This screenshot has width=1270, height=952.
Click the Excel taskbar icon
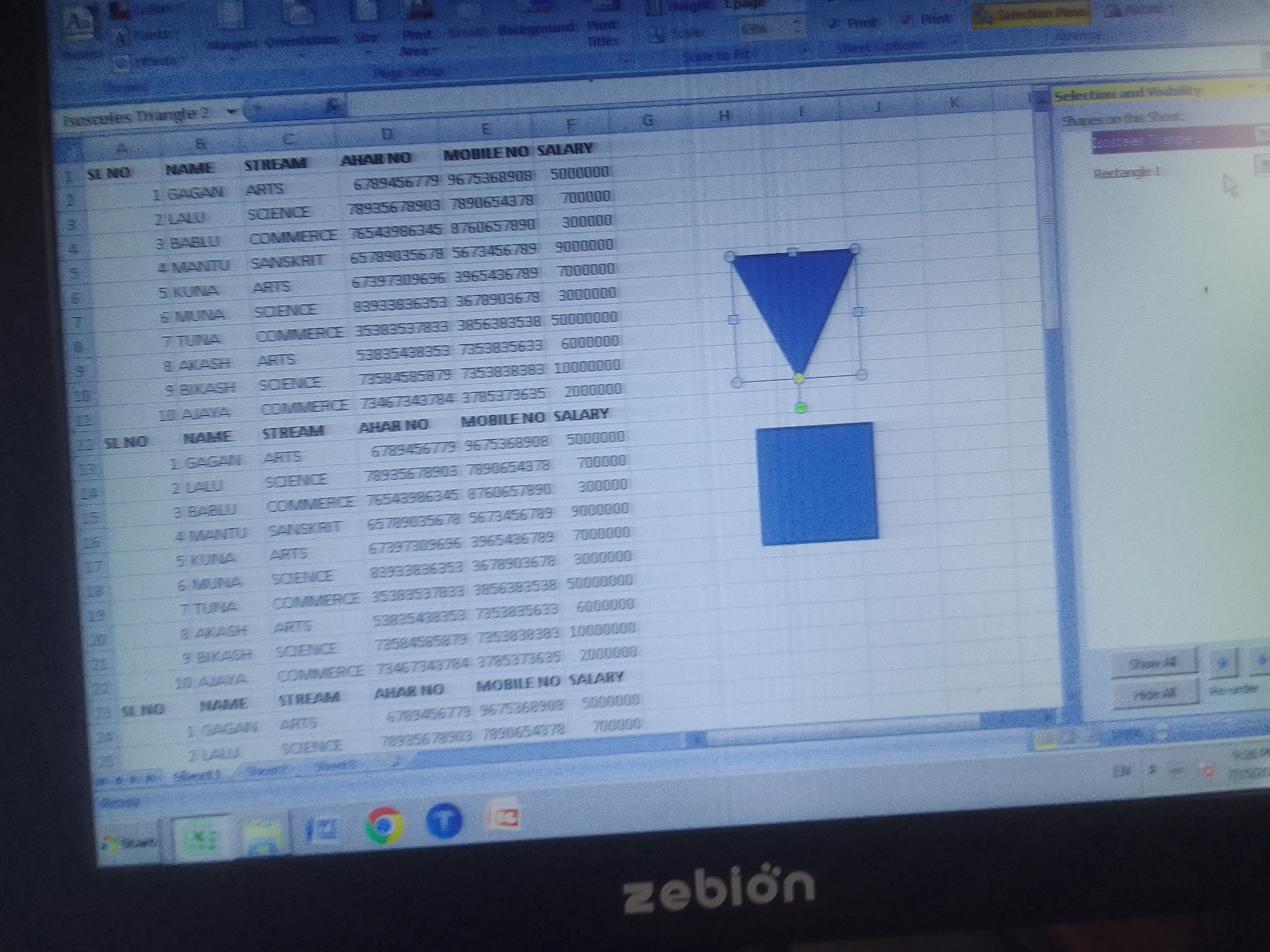click(199, 839)
